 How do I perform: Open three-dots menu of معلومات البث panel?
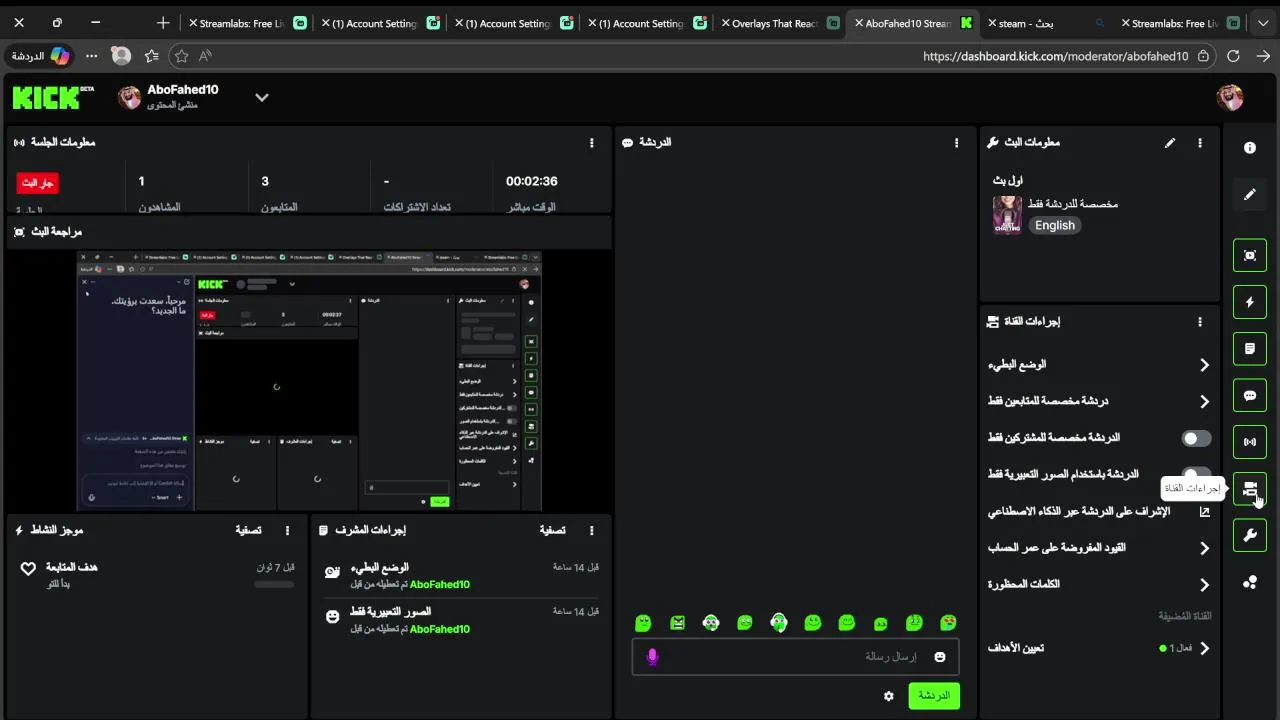click(x=1200, y=143)
